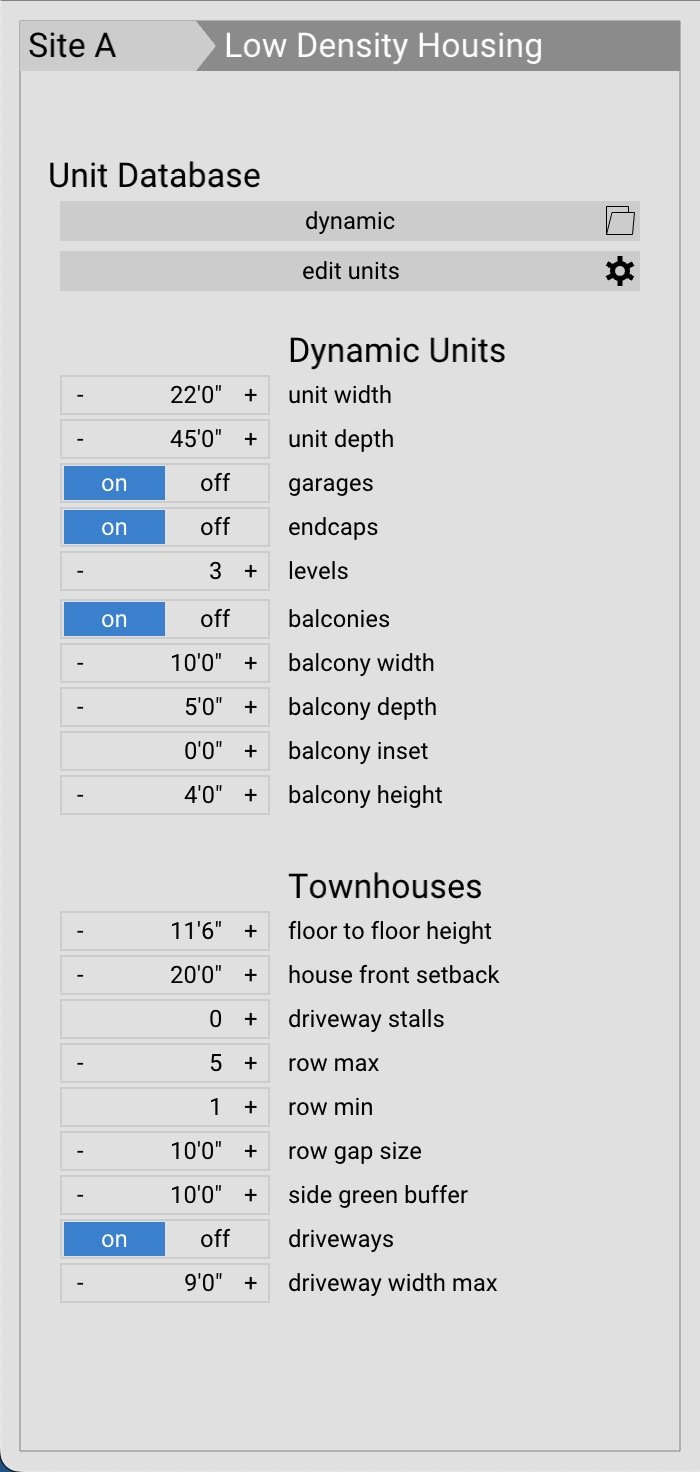Turn off garages
The width and height of the screenshot is (700, 1472).
click(x=215, y=482)
